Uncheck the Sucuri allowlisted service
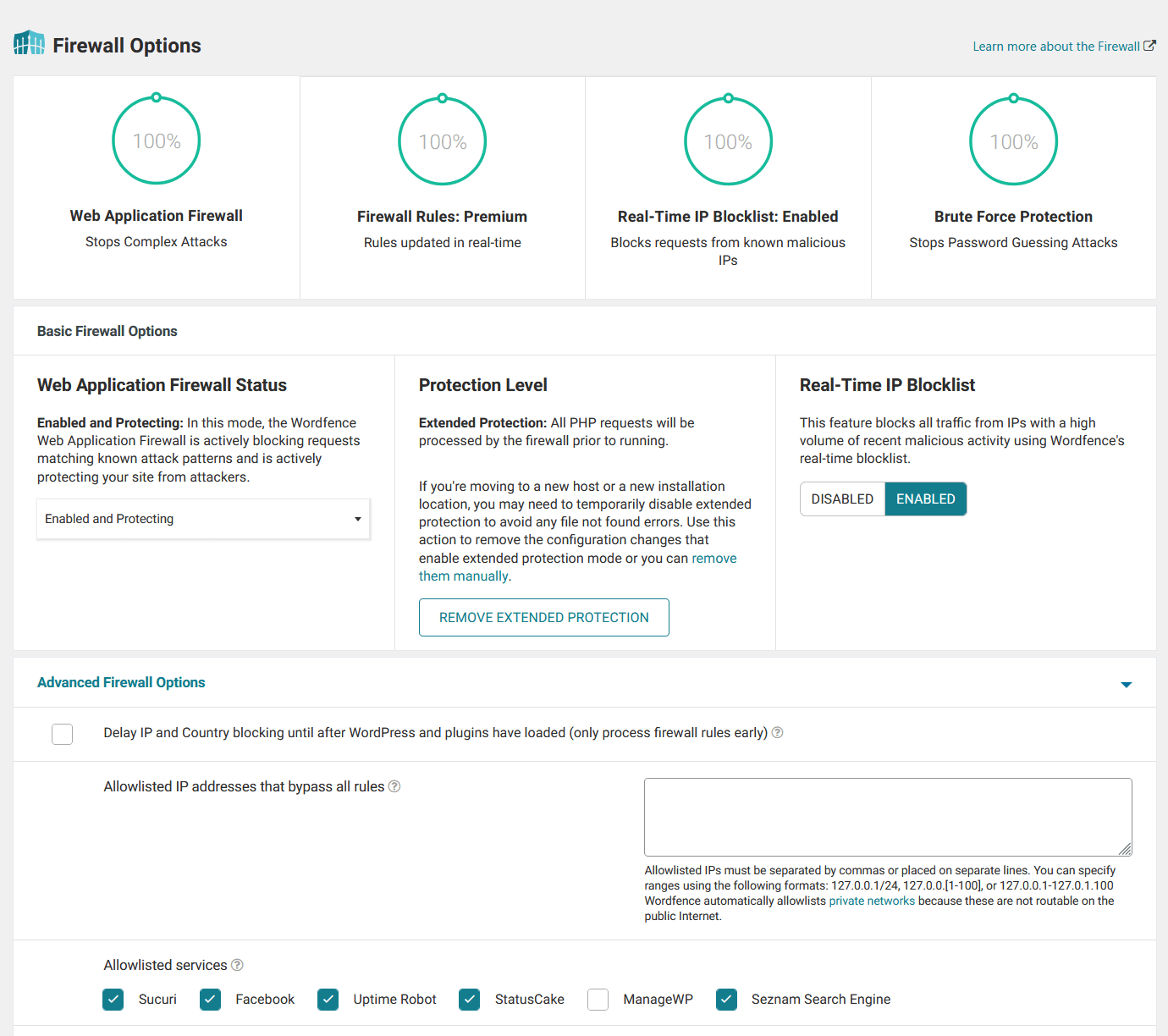The width and height of the screenshot is (1168, 1036). [x=113, y=1000]
